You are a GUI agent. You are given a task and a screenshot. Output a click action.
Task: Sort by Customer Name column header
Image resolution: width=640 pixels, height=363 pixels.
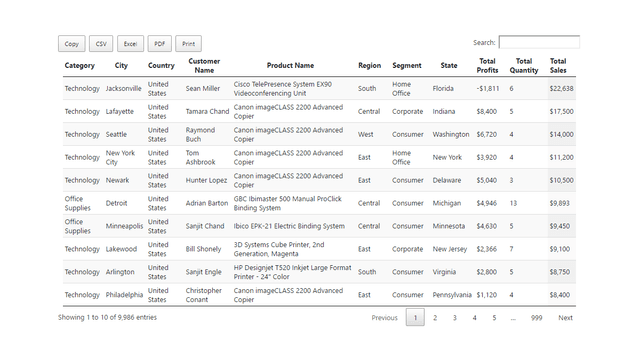[204, 65]
